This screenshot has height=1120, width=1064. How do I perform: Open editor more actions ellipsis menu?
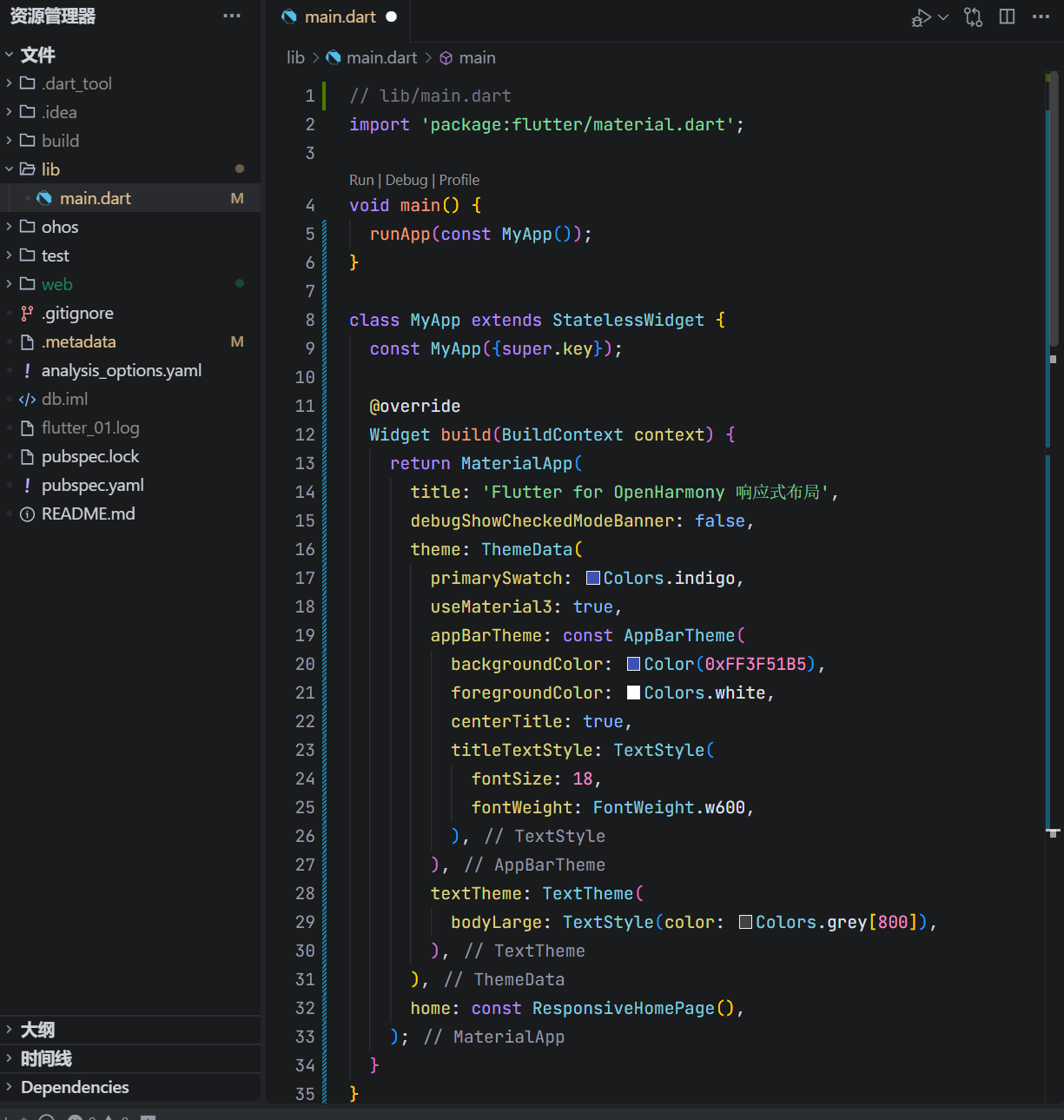pos(1041,17)
